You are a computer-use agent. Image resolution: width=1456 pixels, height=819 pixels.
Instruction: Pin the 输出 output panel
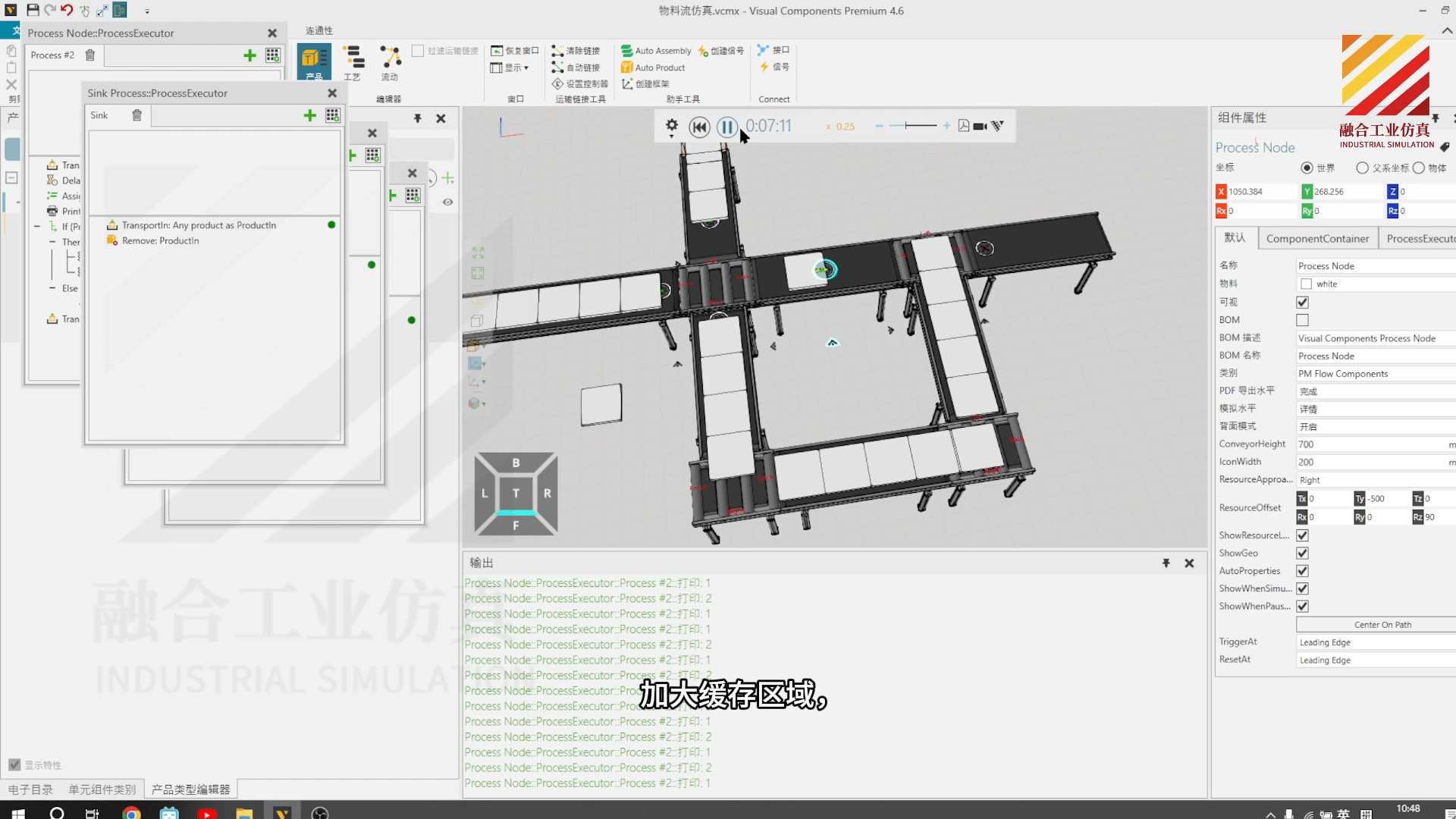tap(1166, 563)
